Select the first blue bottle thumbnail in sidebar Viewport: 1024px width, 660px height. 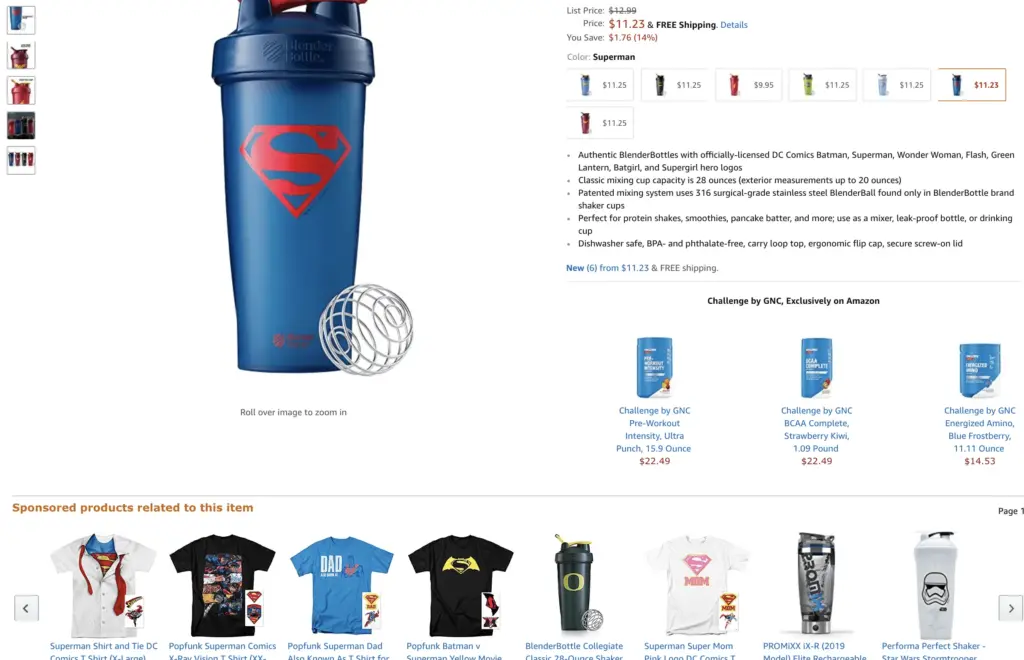pyautogui.click(x=21, y=20)
